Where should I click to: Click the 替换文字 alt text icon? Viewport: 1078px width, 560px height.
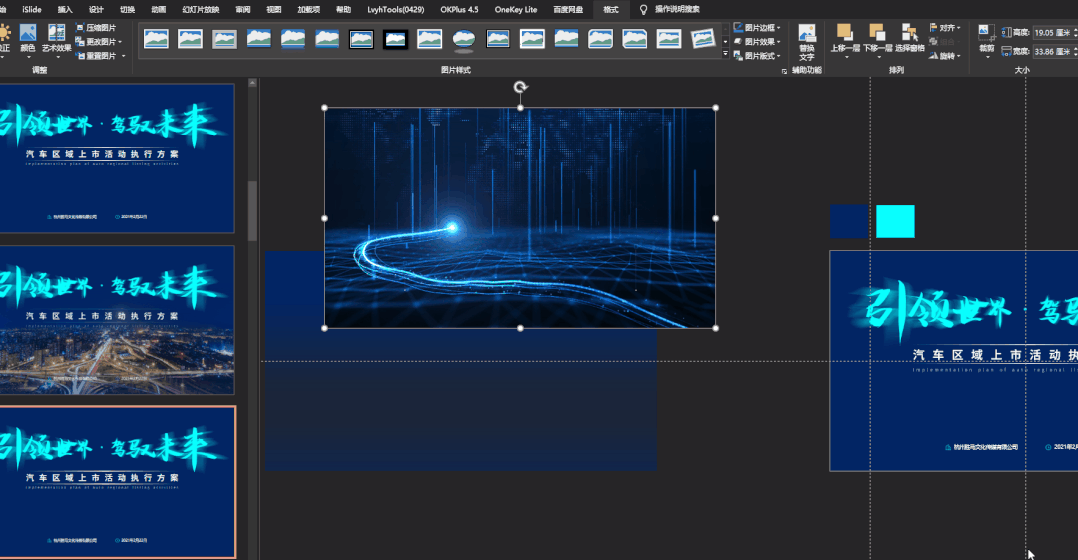806,42
